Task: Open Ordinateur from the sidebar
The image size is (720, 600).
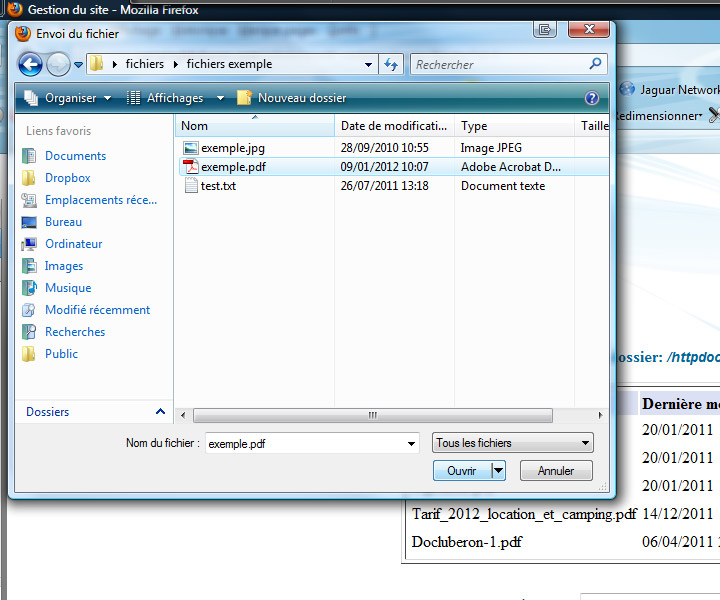Action: click(73, 244)
